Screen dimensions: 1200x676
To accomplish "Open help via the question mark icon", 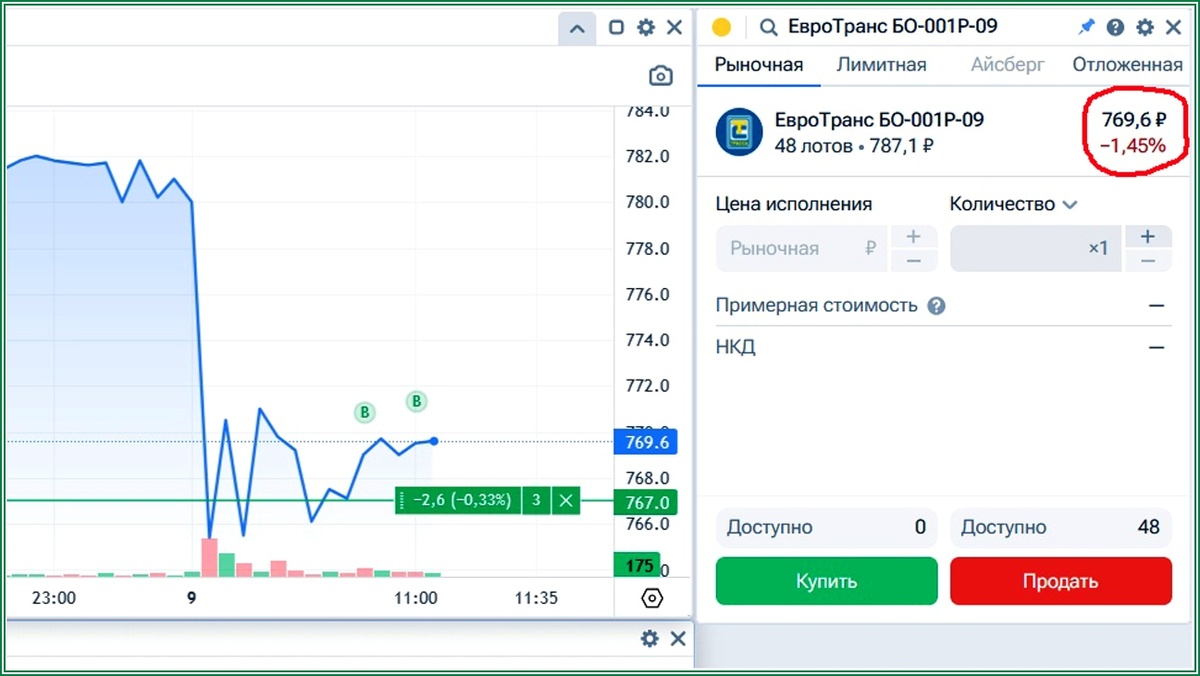I will [1115, 26].
